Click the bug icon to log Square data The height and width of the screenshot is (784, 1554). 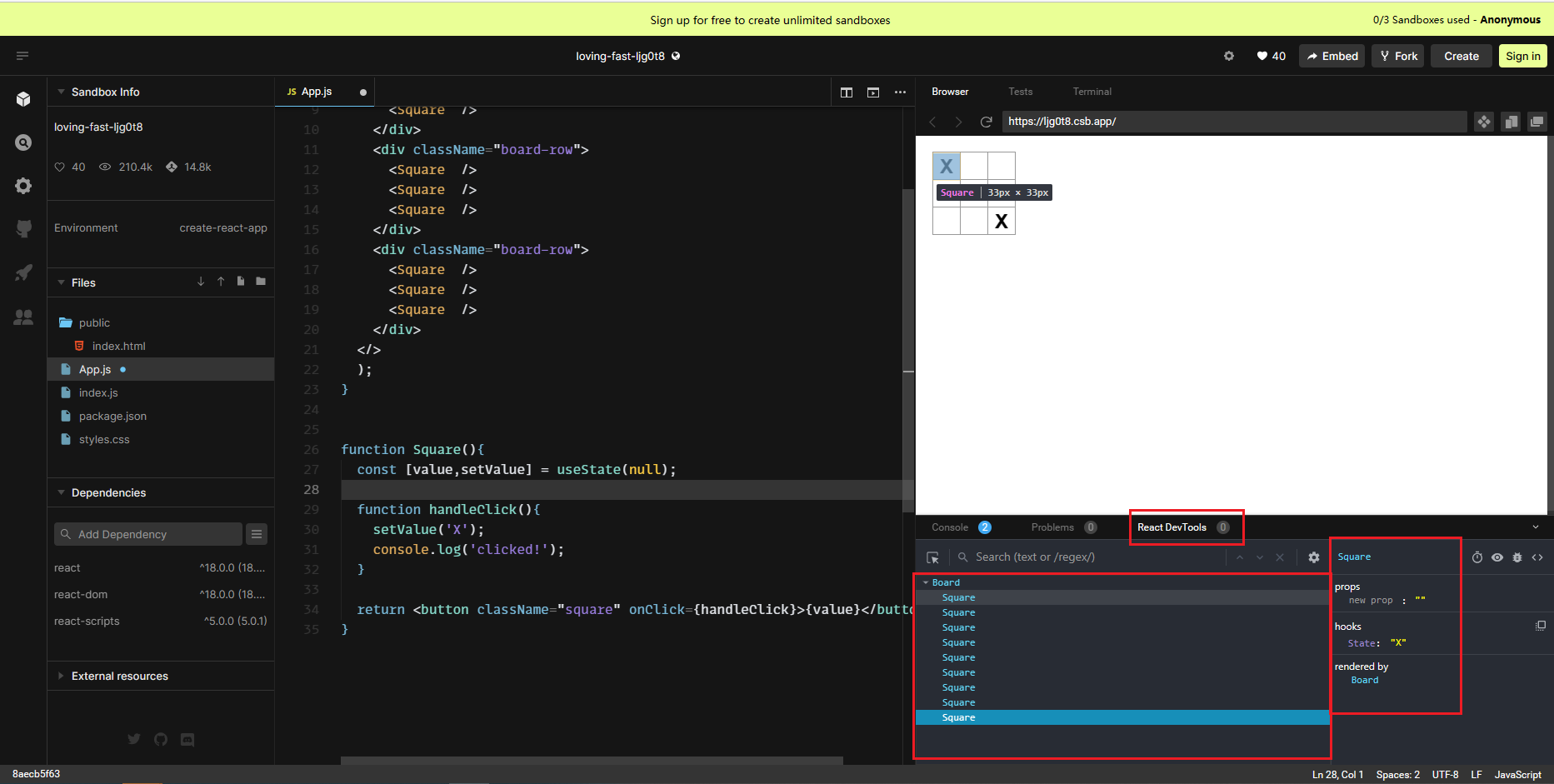click(x=1517, y=557)
